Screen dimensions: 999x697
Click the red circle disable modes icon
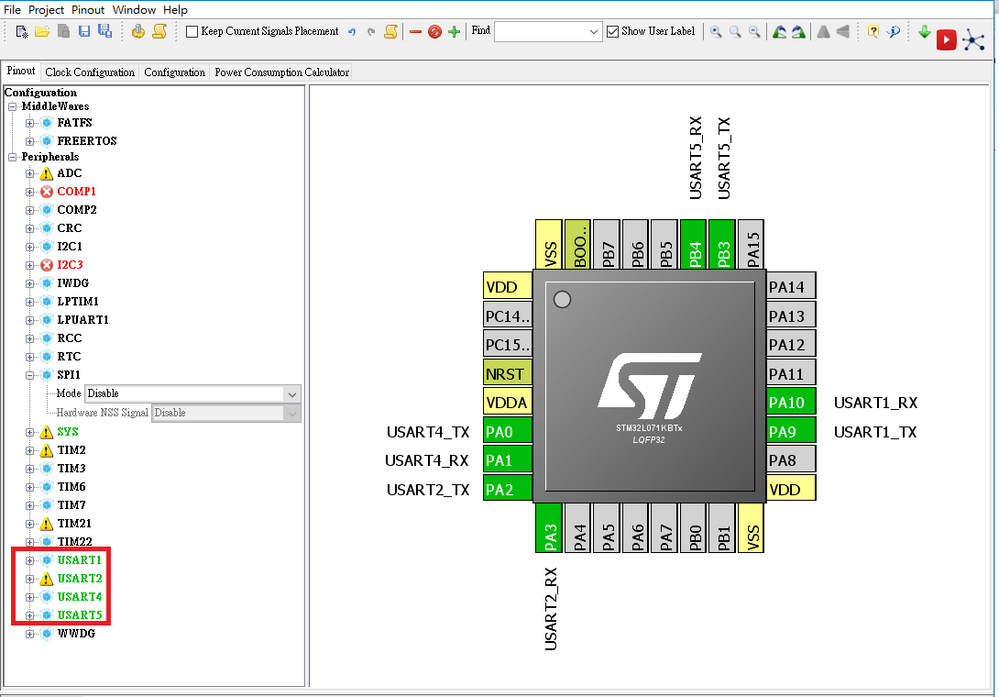coord(435,32)
